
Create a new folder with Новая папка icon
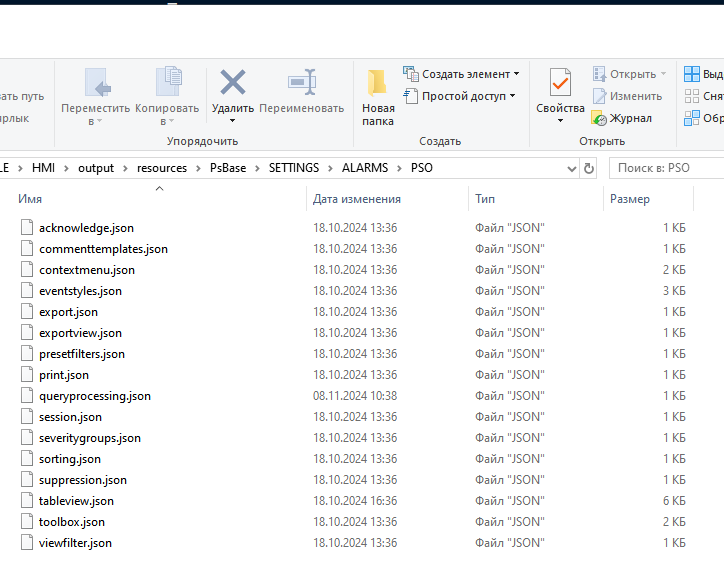coord(378,84)
